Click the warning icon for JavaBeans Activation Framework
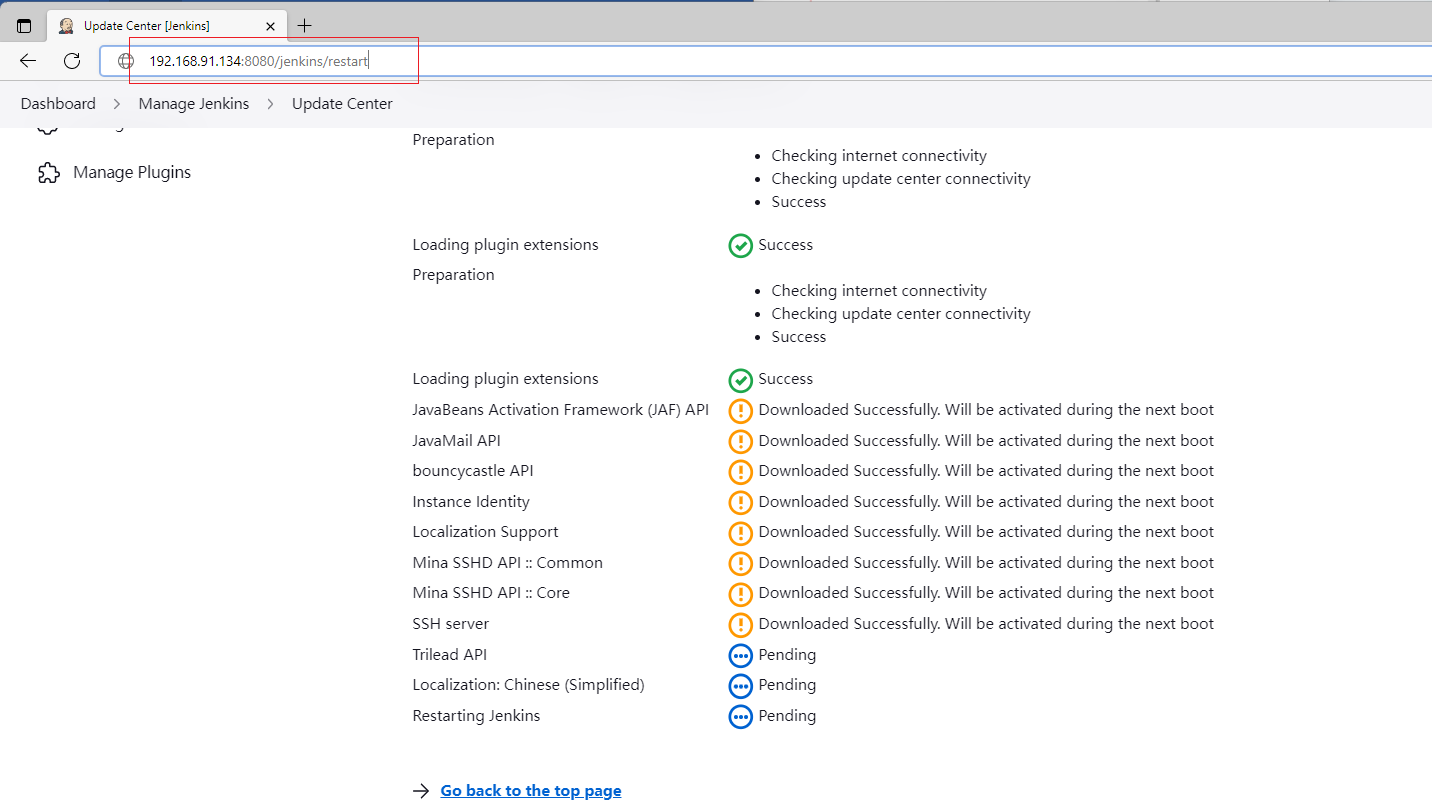This screenshot has height=803, width=1432. 740,410
